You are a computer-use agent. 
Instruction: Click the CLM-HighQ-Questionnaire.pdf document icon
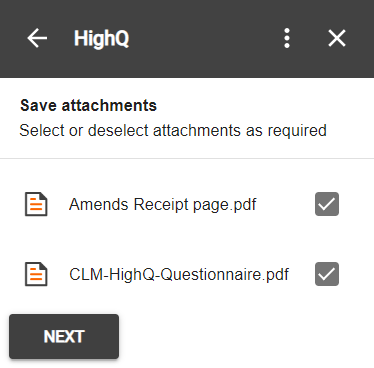pos(36,274)
